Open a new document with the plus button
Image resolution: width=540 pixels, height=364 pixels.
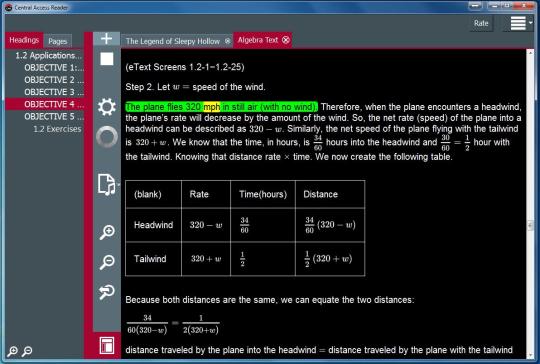tap(106, 39)
